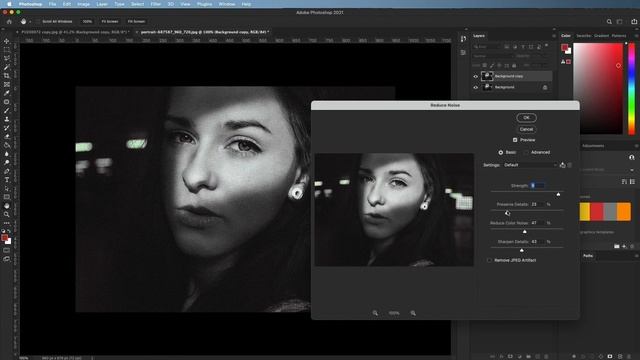Screen dimensions: 640x360
Task: Select the Eraser tool
Action: point(7,136)
